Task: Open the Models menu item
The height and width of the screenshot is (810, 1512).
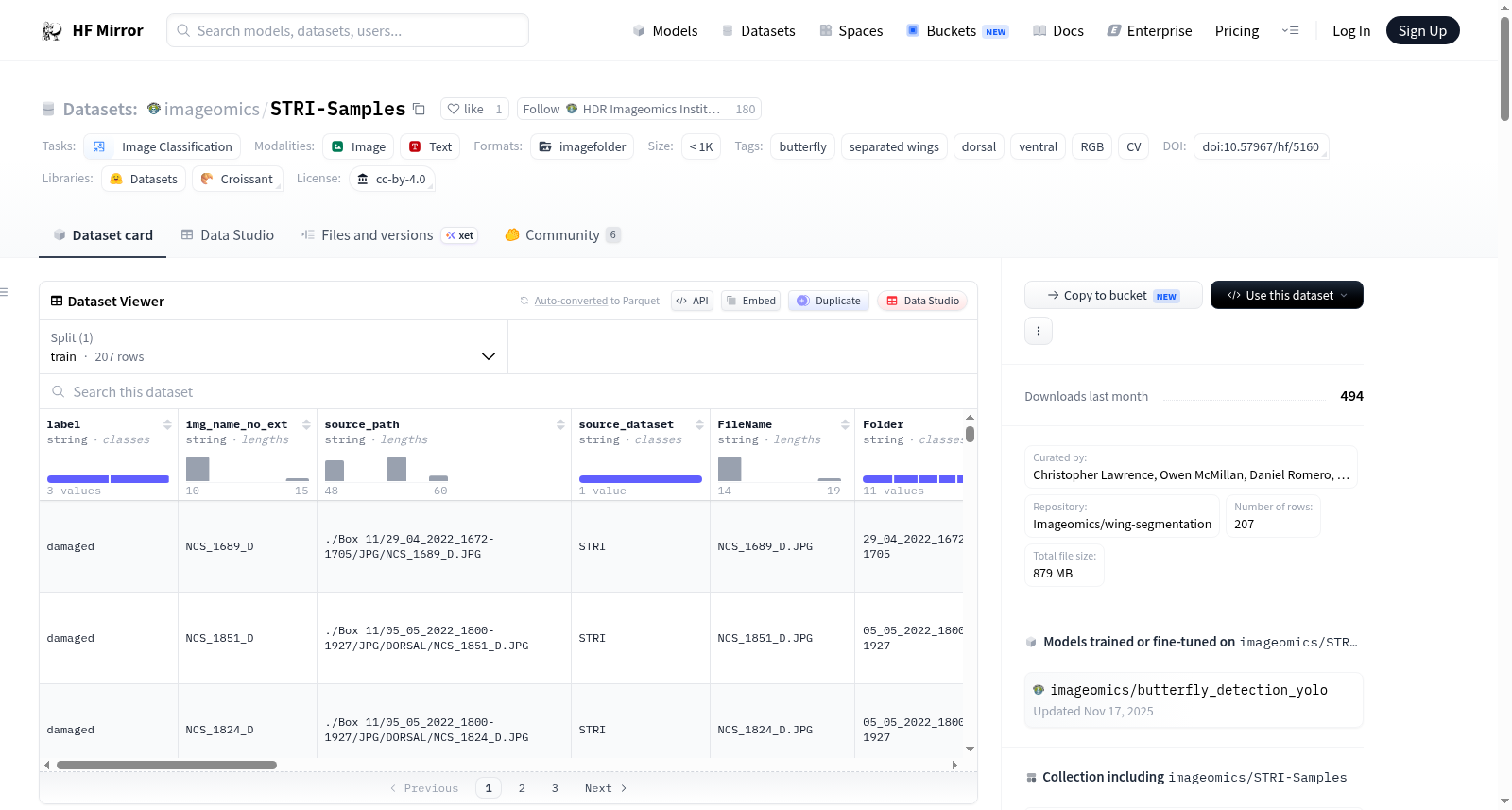Action: pos(665,31)
